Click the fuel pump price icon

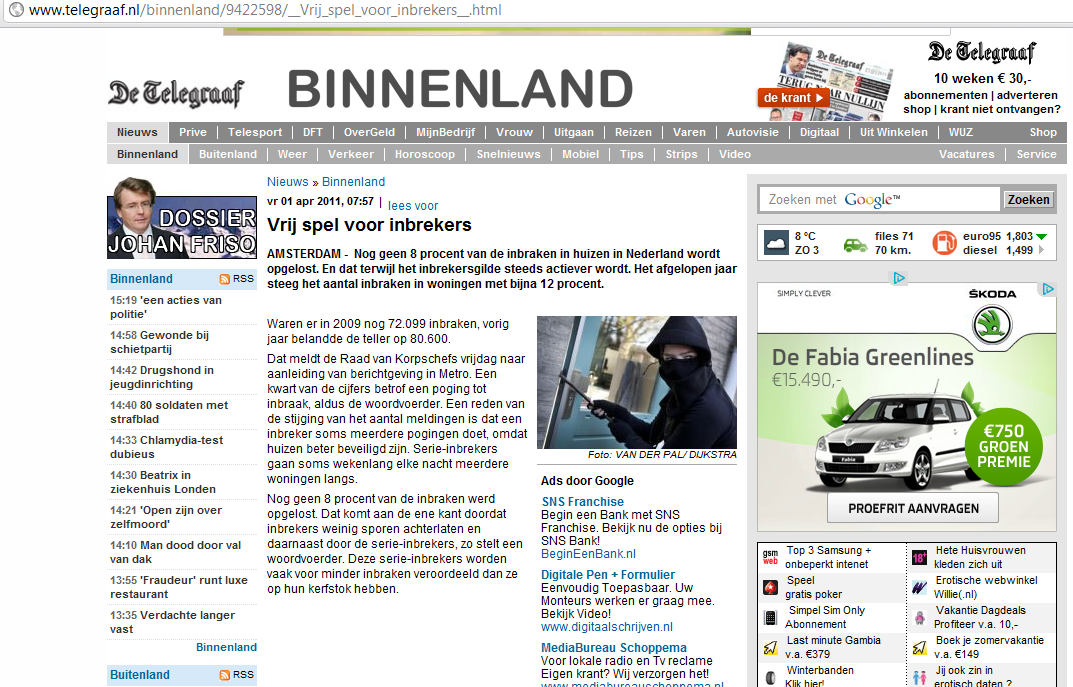click(x=944, y=242)
